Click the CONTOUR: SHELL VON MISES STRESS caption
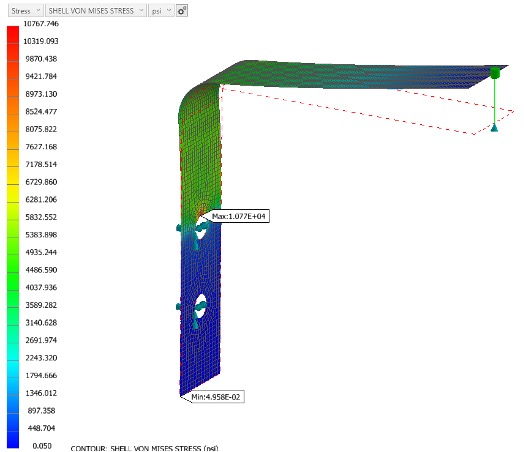Viewport: 524px width, 452px height. [x=144, y=448]
